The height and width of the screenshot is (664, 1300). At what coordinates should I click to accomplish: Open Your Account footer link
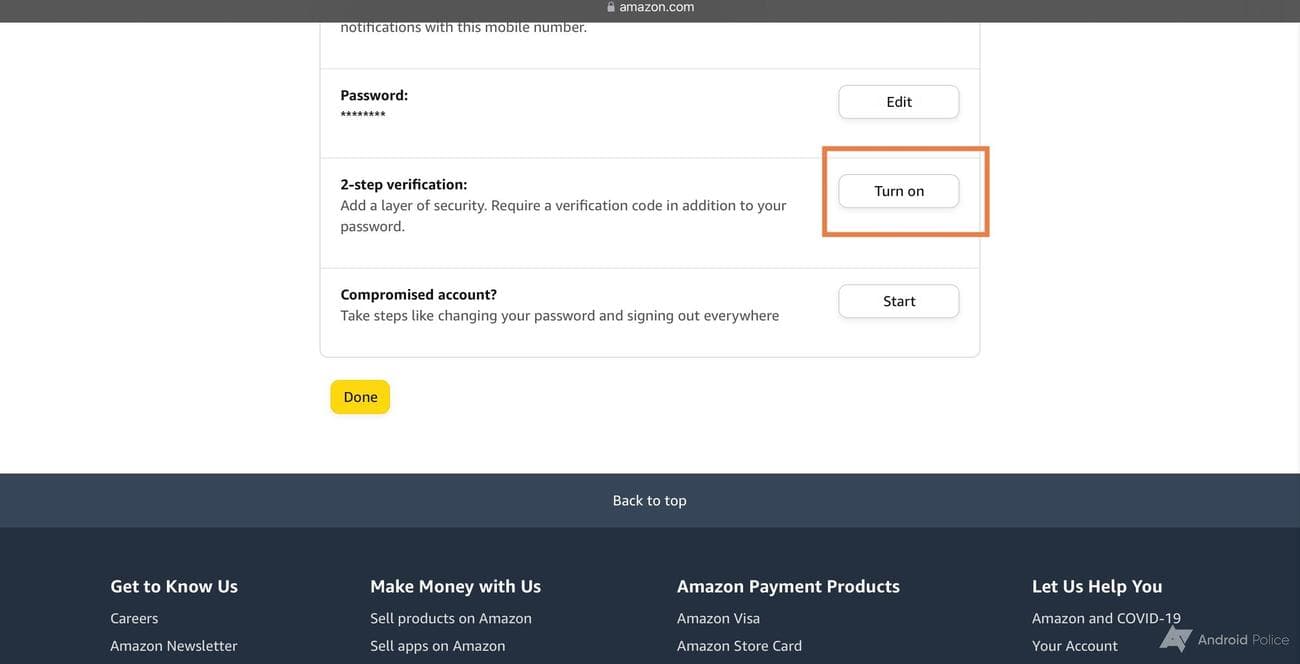pos(1075,646)
